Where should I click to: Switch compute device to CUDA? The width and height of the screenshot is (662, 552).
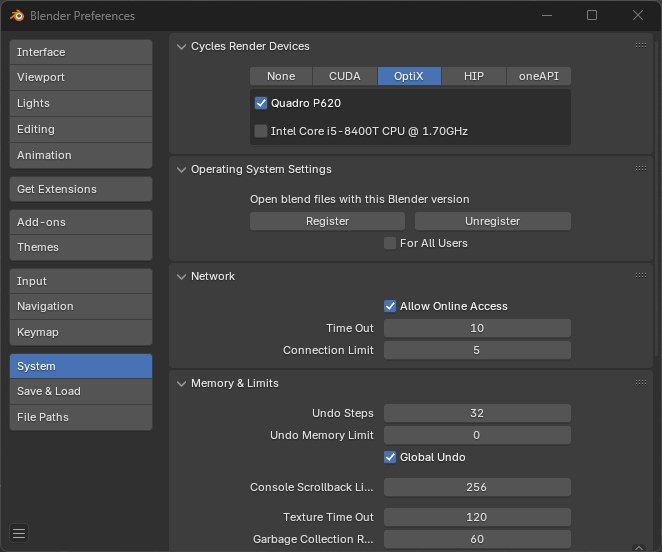(345, 76)
